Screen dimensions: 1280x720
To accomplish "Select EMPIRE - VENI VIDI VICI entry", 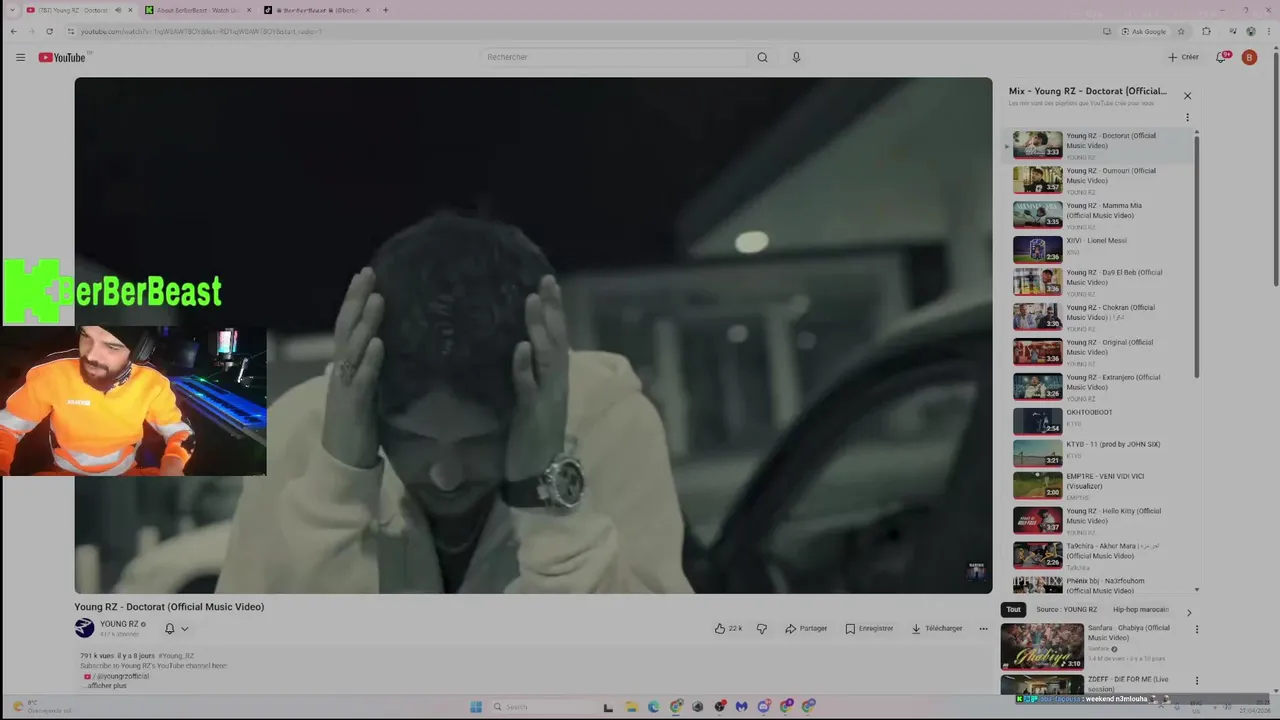I will click(x=1099, y=485).
